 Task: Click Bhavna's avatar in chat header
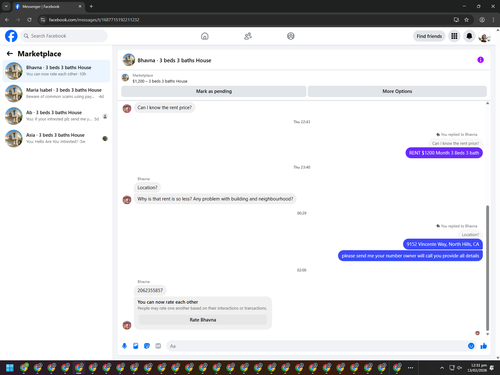coord(129,60)
